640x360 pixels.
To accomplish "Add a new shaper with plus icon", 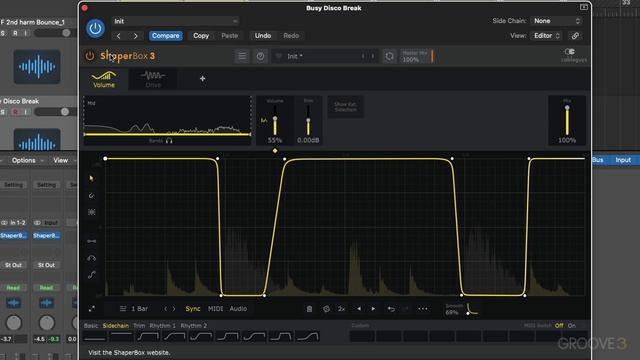I will pos(202,78).
